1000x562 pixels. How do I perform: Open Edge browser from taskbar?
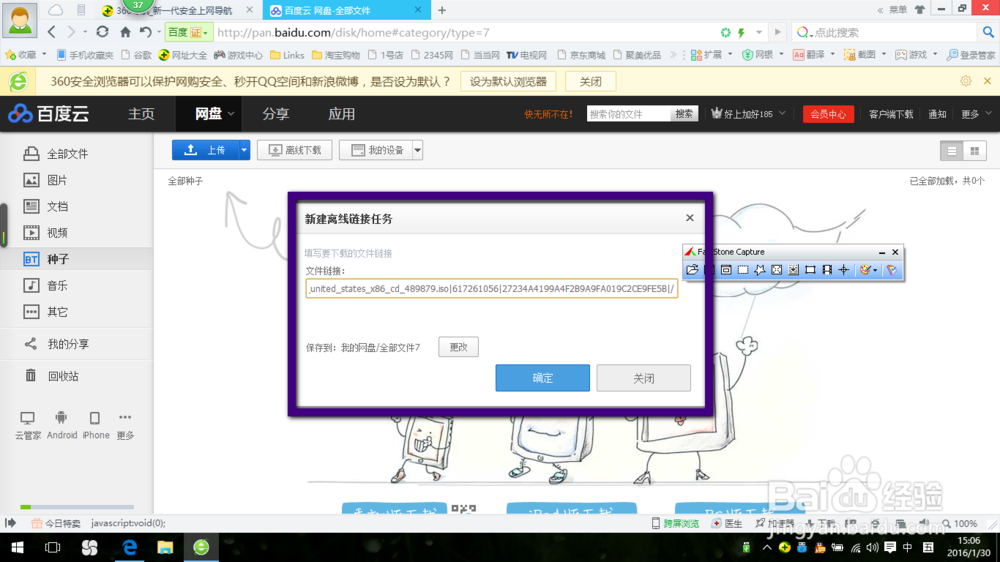point(129,547)
